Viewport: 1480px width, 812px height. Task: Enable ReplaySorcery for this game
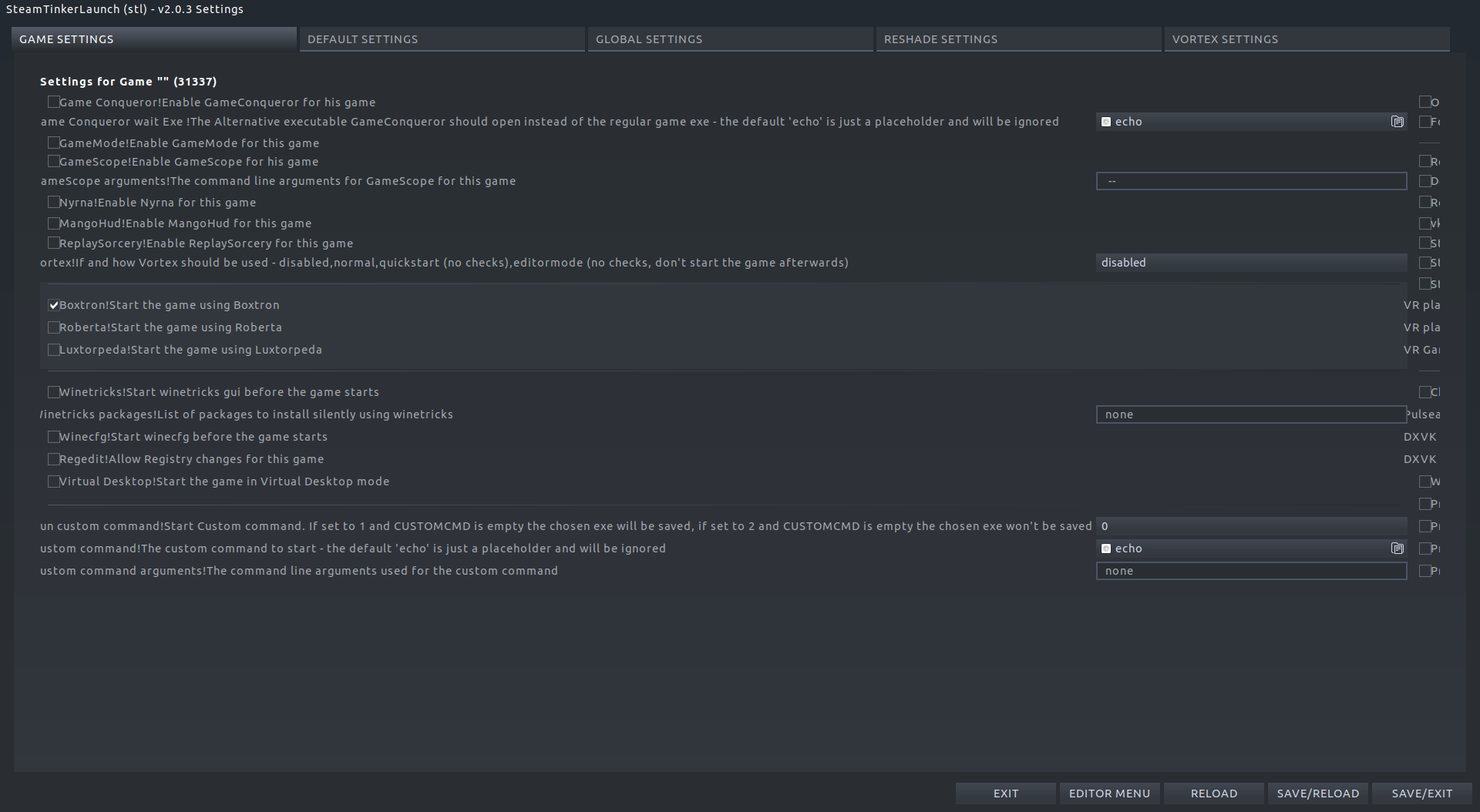(54, 243)
